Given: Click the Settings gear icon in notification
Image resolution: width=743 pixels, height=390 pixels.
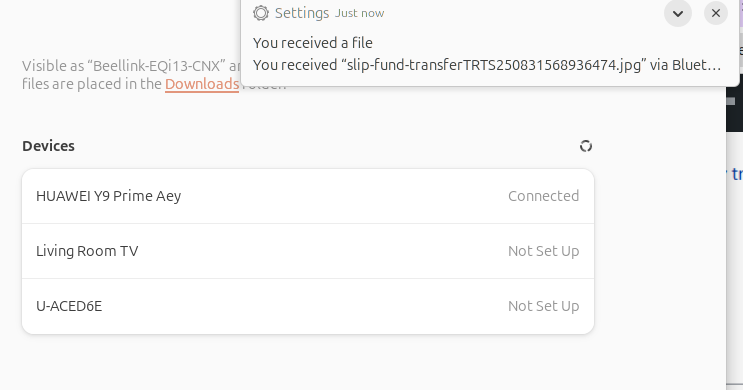Looking at the screenshot, I should tap(261, 13).
